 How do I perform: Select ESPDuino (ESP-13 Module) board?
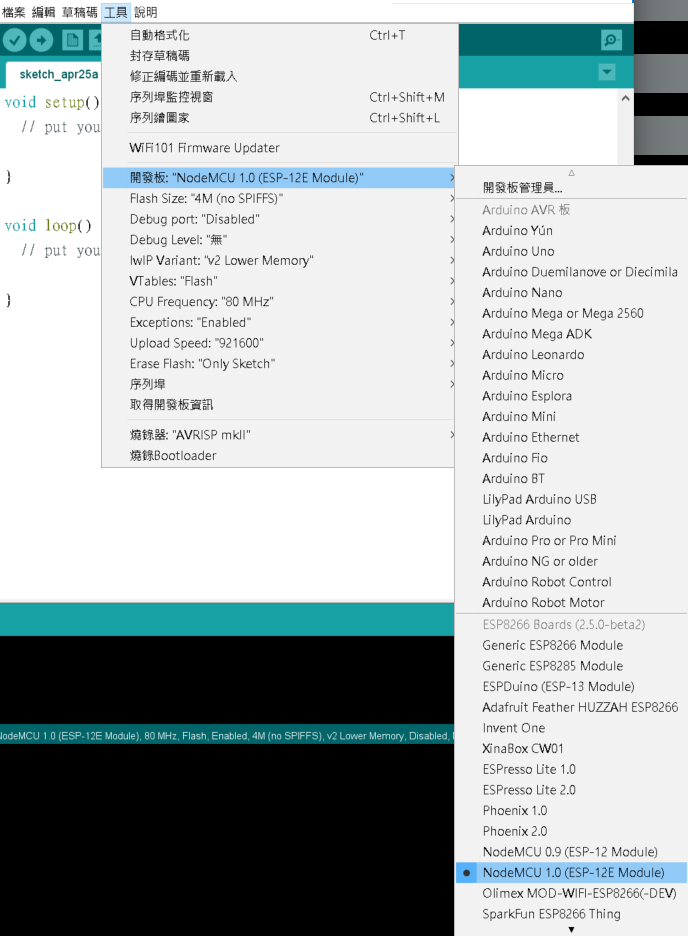pos(571,686)
